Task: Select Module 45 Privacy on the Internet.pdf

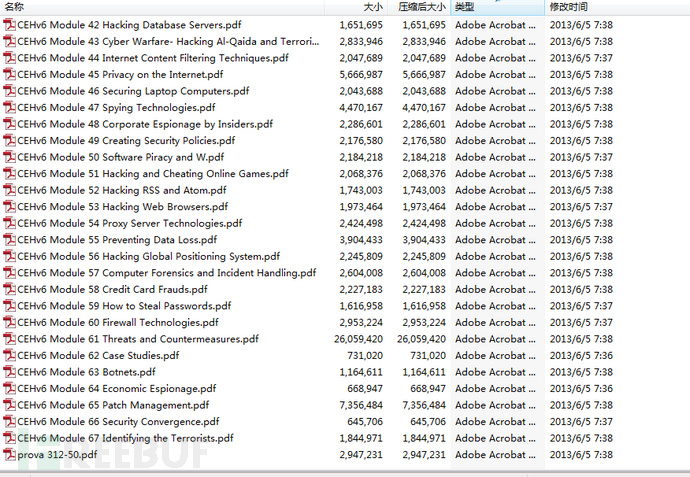Action: 120,74
